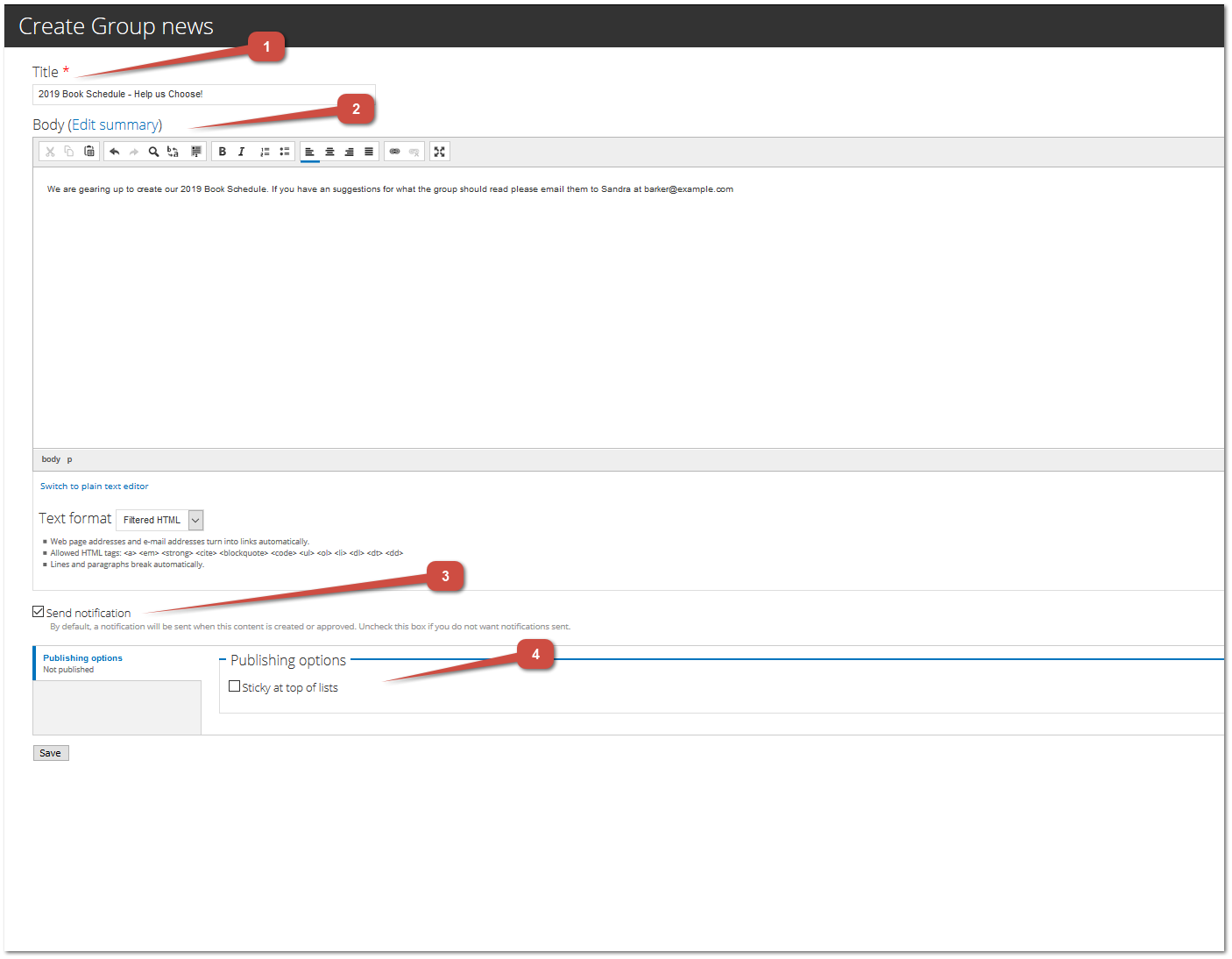Screen dimensions: 1232x959
Task: Click the Select All icon
Action: [x=196, y=152]
